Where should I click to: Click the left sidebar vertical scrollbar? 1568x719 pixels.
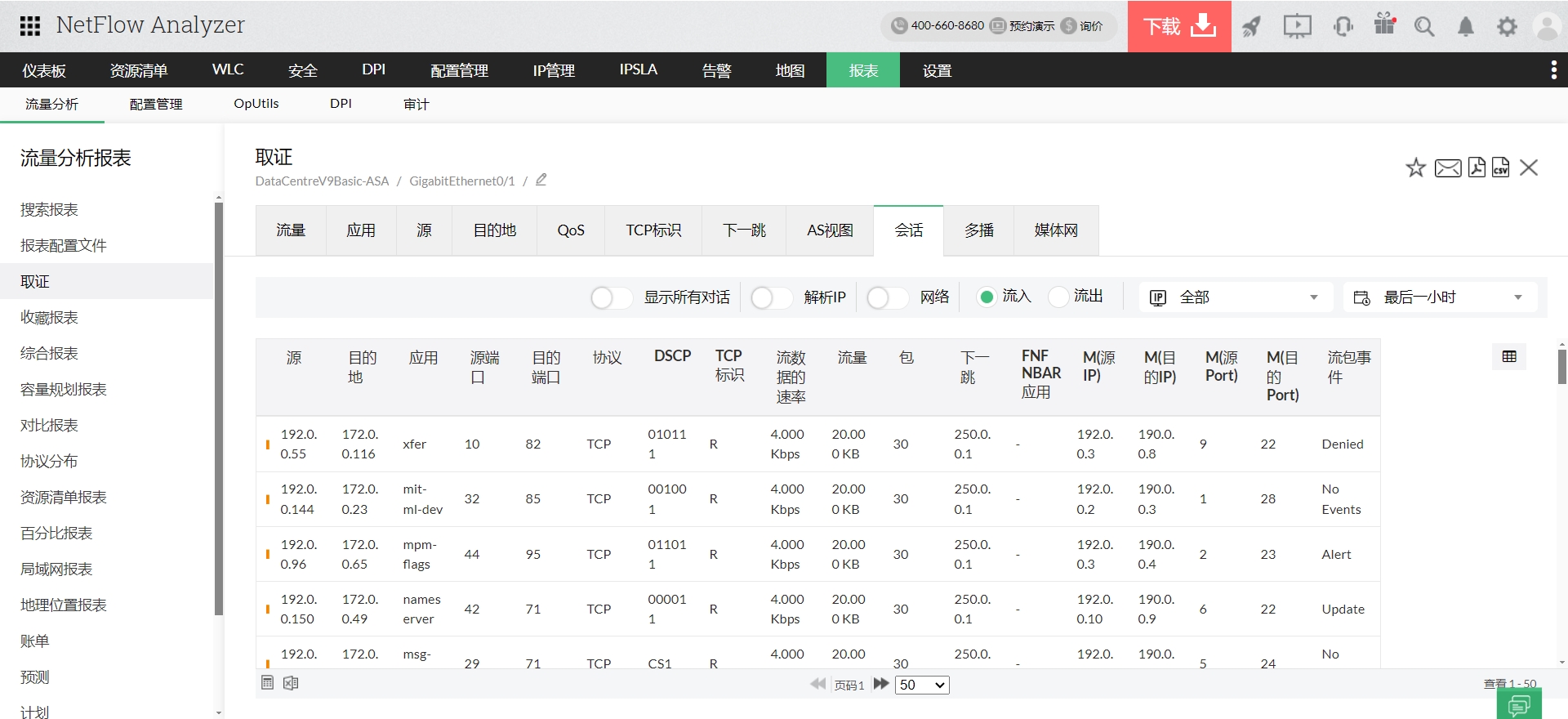click(x=218, y=409)
